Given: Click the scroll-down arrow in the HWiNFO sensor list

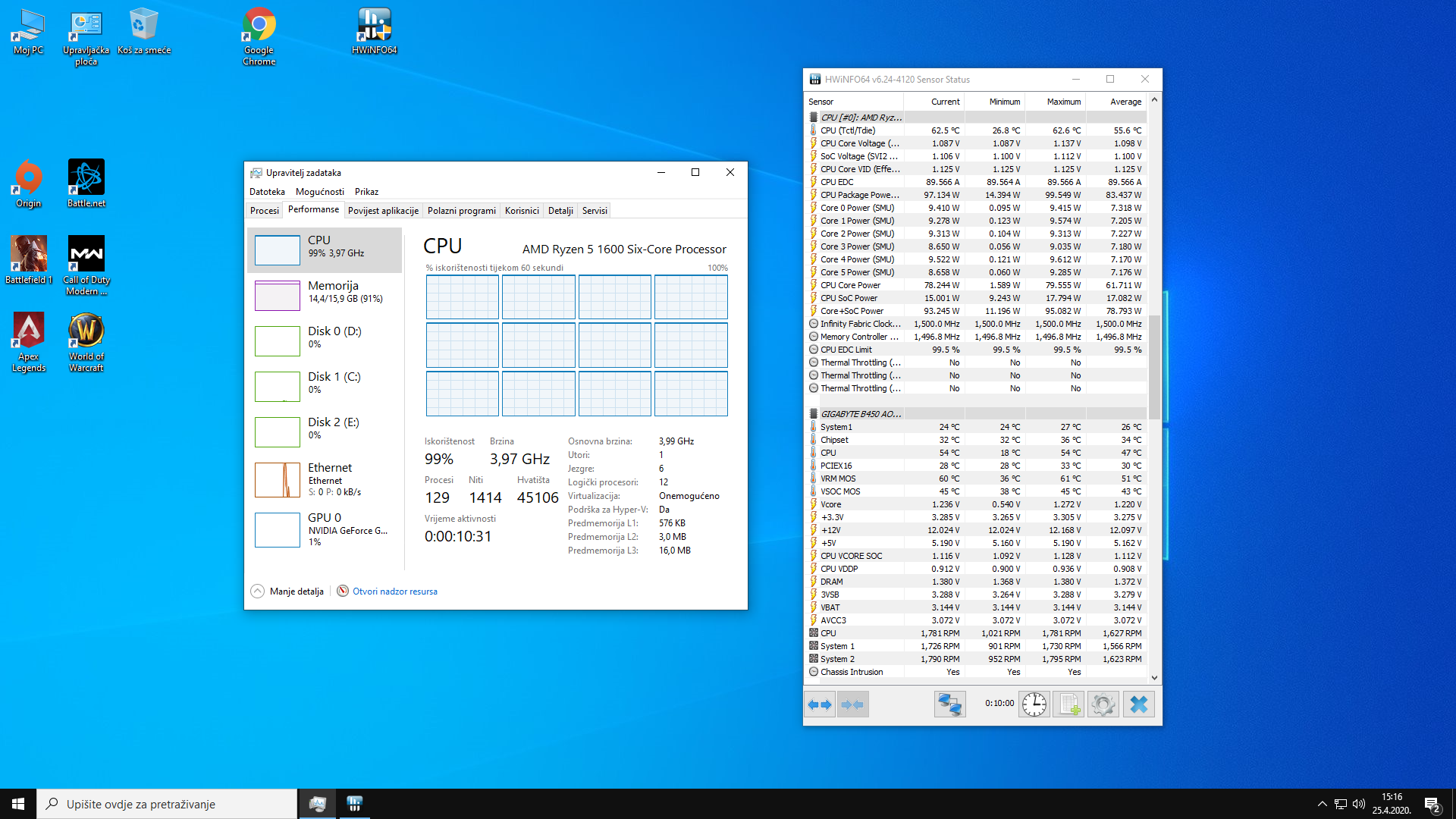Looking at the screenshot, I should click(x=1154, y=678).
